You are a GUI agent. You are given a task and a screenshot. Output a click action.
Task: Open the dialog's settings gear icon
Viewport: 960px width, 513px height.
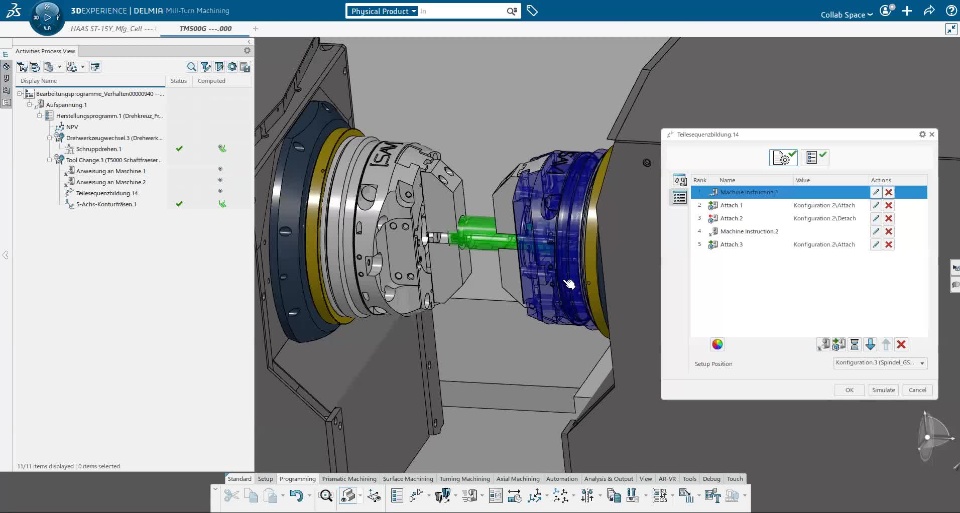click(922, 134)
